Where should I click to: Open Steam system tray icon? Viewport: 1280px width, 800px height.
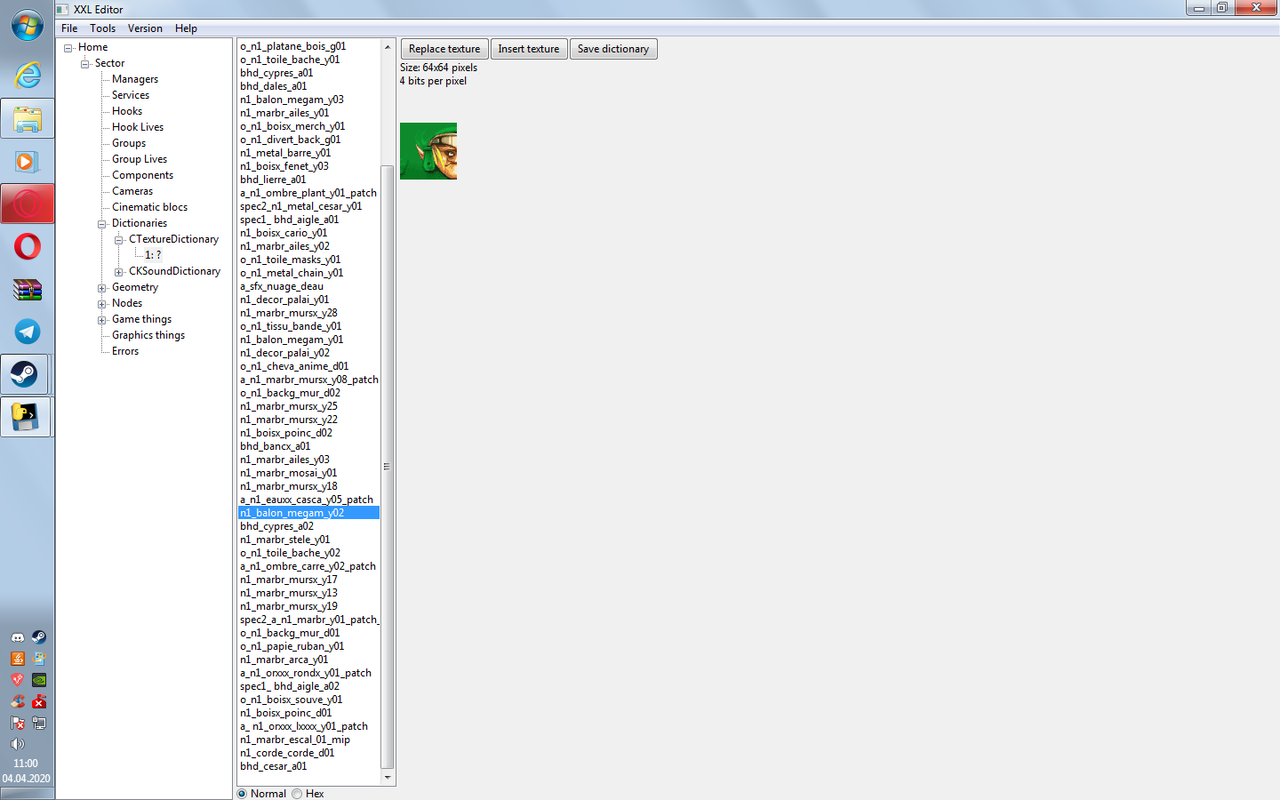click(38, 637)
